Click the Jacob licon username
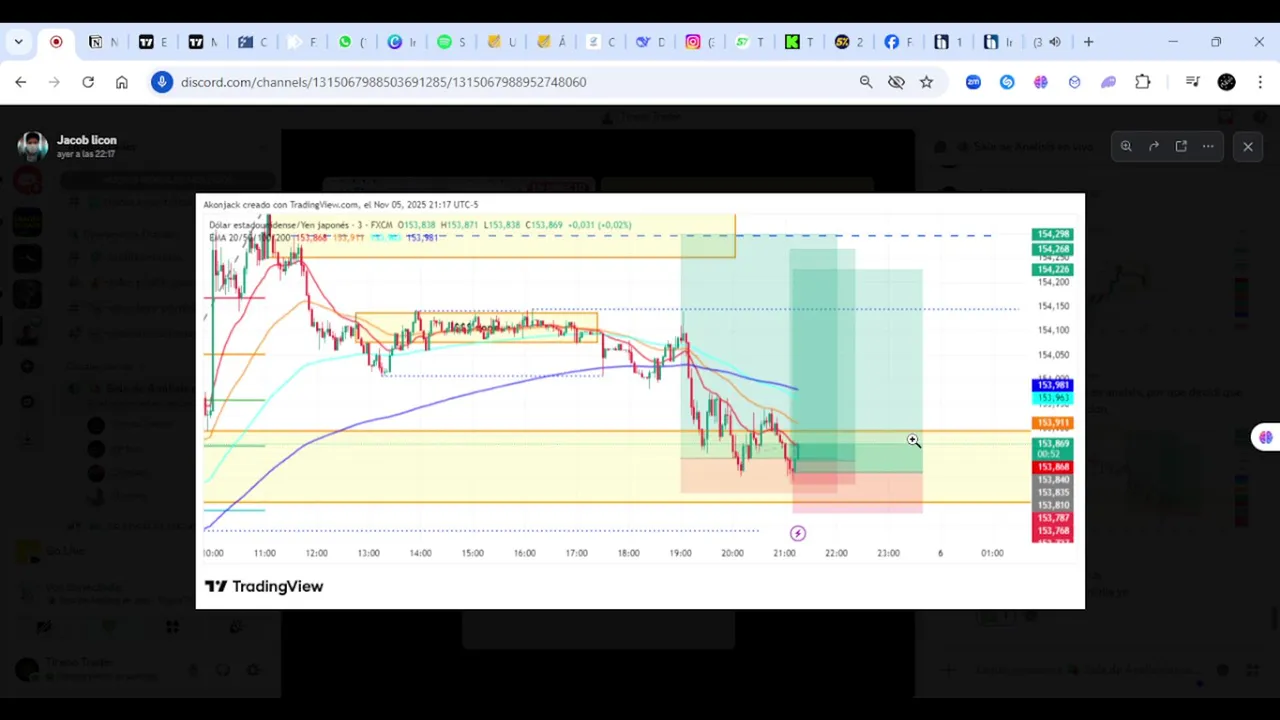The height and width of the screenshot is (720, 1280). pos(87,140)
